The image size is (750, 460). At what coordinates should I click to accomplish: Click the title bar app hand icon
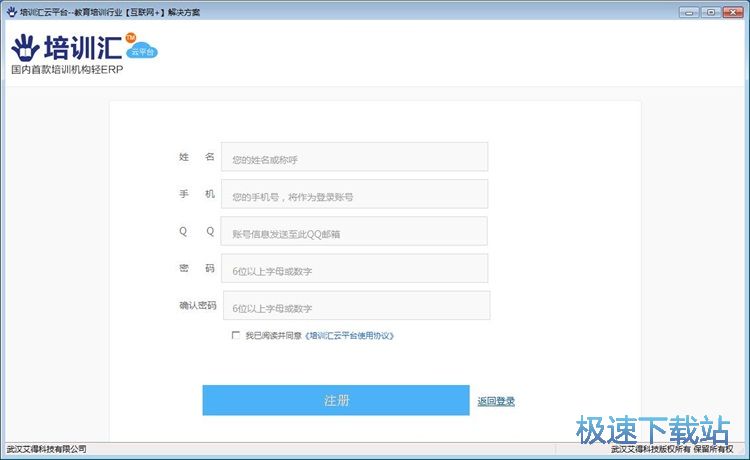coord(11,11)
